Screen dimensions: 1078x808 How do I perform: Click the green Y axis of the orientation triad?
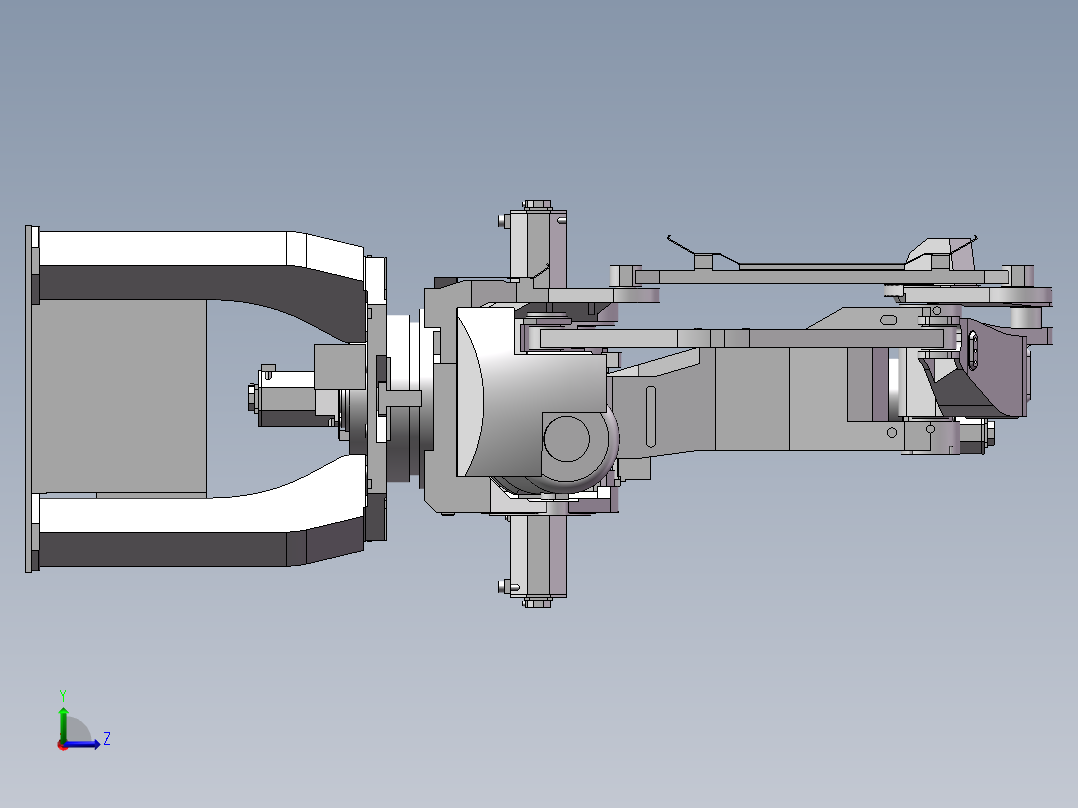pos(63,723)
